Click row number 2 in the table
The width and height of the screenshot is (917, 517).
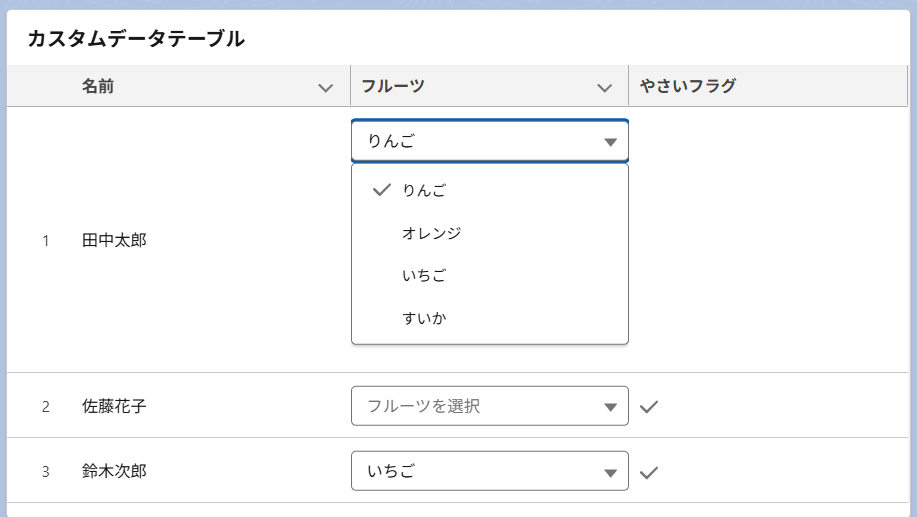point(45,407)
